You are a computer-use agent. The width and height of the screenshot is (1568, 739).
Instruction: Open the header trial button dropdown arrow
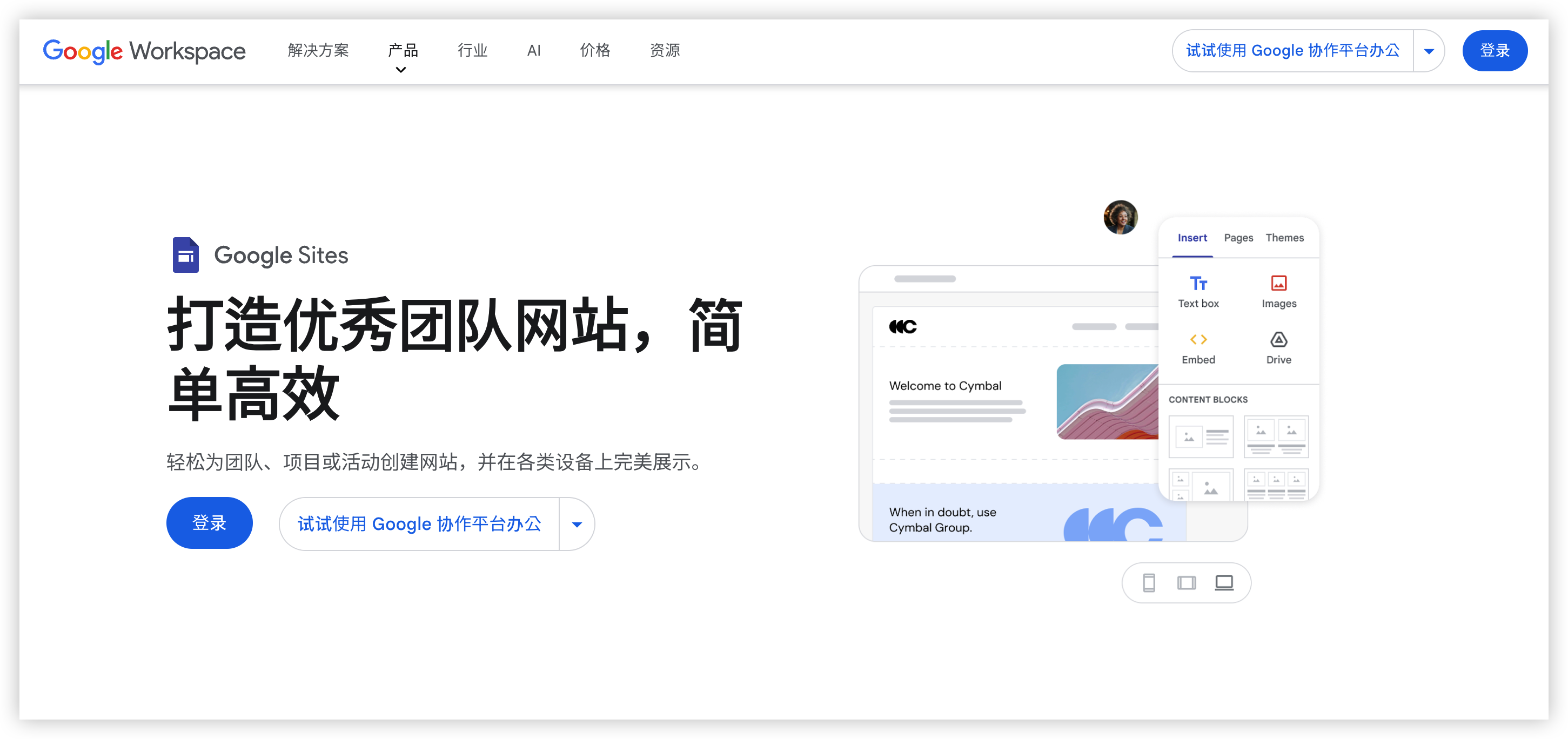tap(1429, 51)
